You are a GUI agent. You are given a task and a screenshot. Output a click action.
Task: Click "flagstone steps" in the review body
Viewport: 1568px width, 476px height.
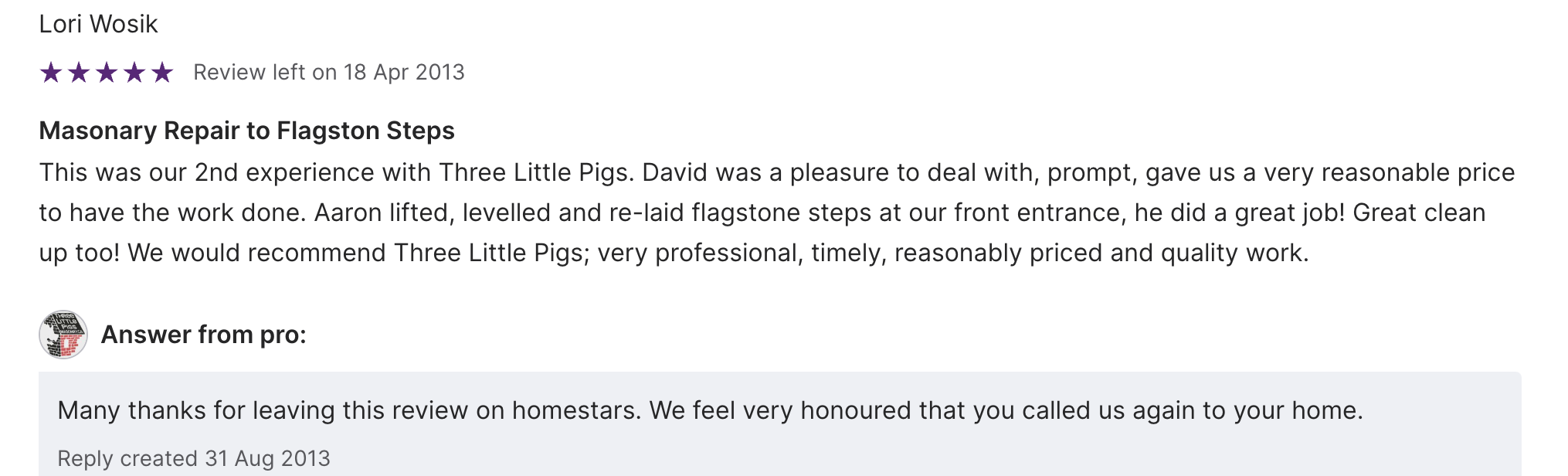(x=781, y=212)
